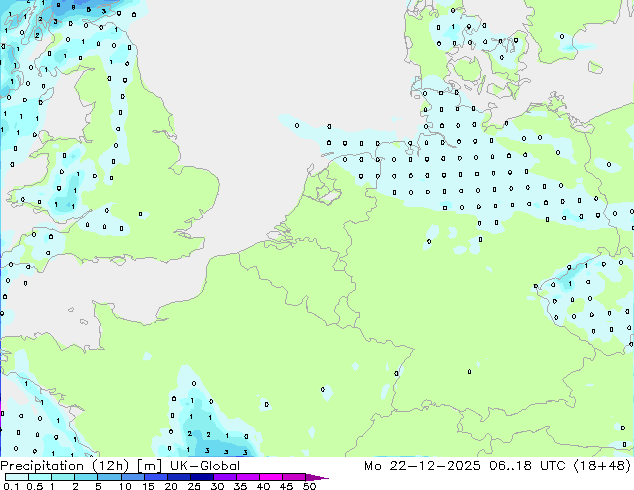Click the '15' legend value
Image resolution: width=634 pixels, height=490 pixels.
click(x=148, y=486)
